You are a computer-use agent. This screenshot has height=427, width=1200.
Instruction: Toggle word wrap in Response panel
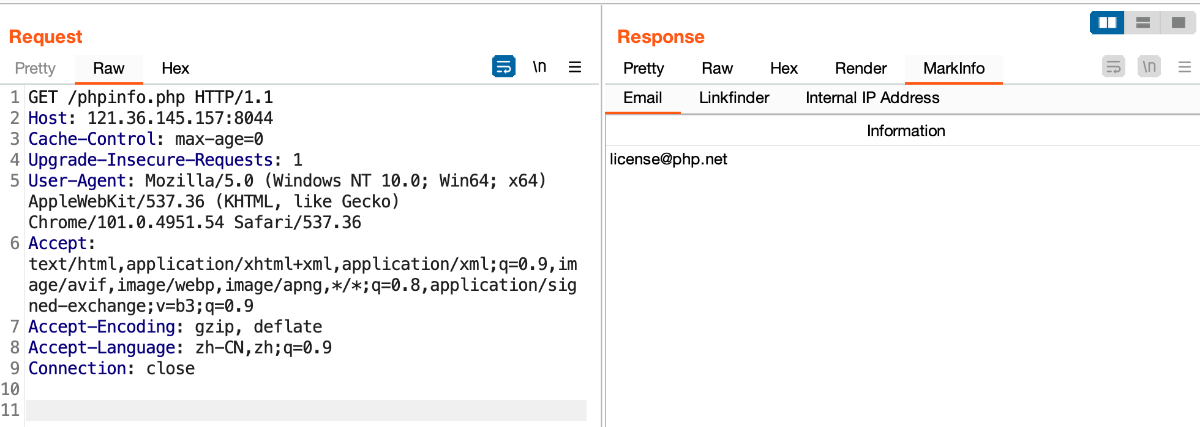coord(1113,67)
